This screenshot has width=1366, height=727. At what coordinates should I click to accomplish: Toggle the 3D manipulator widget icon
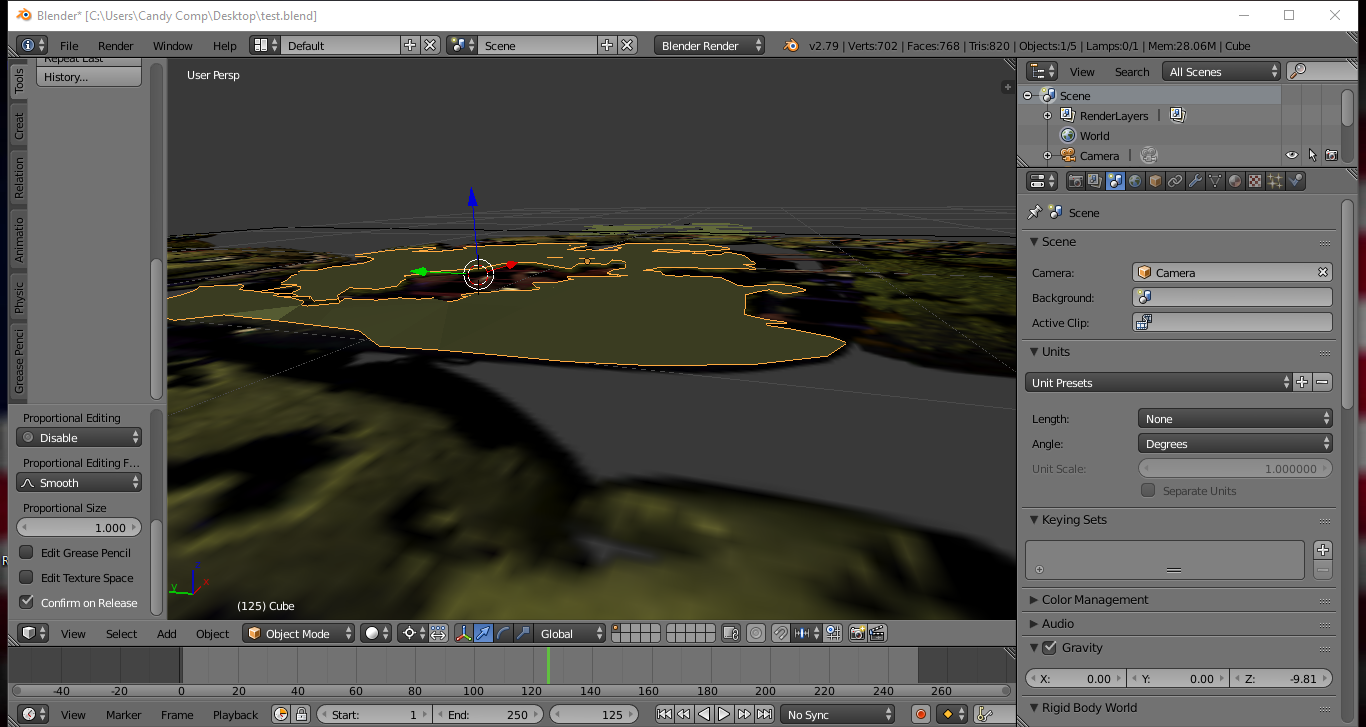click(464, 633)
